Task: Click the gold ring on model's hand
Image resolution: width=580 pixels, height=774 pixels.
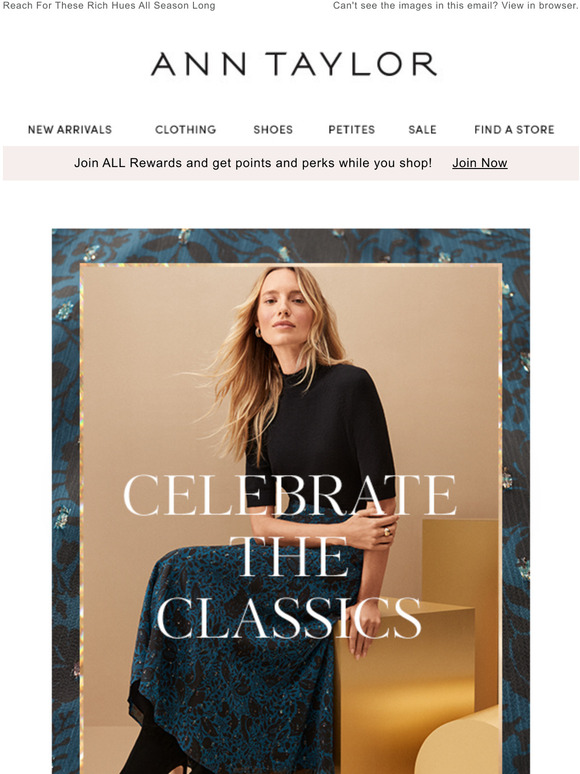Action: point(387,531)
